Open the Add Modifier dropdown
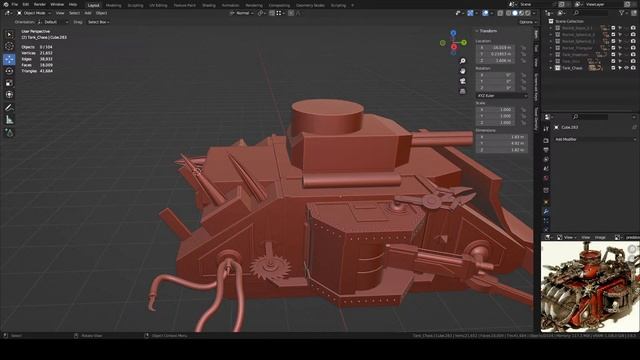The image size is (640, 360). tap(595, 139)
